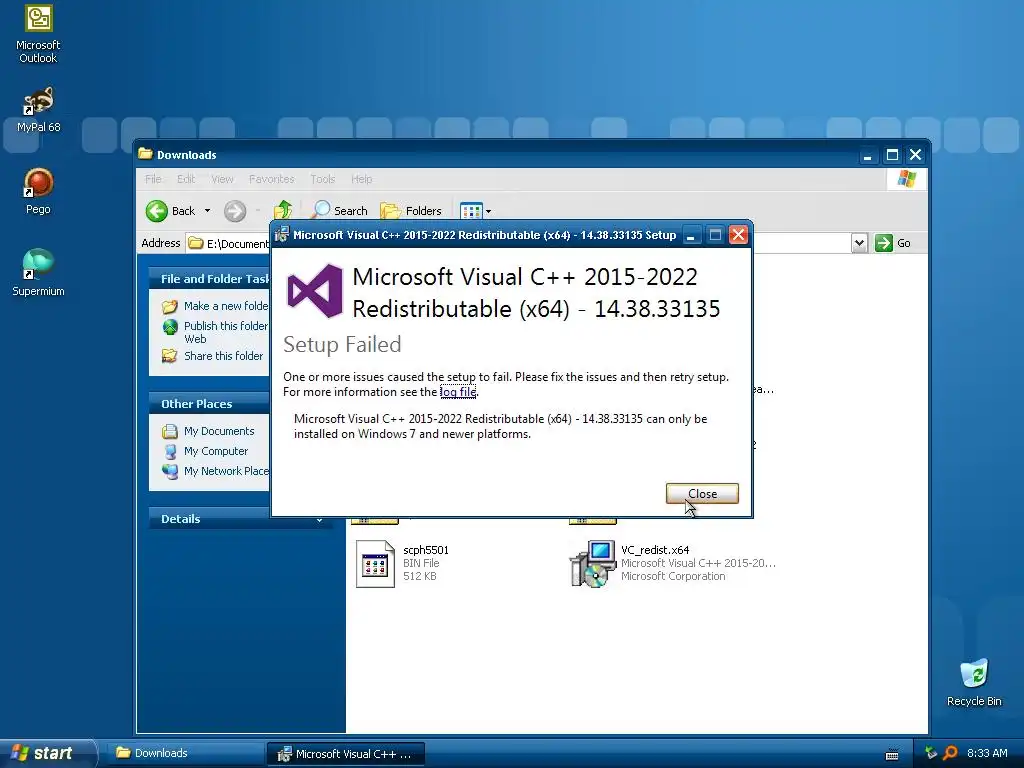This screenshot has width=1024, height=768.
Task: Switch to Downloads taskbar button
Action: pos(186,753)
